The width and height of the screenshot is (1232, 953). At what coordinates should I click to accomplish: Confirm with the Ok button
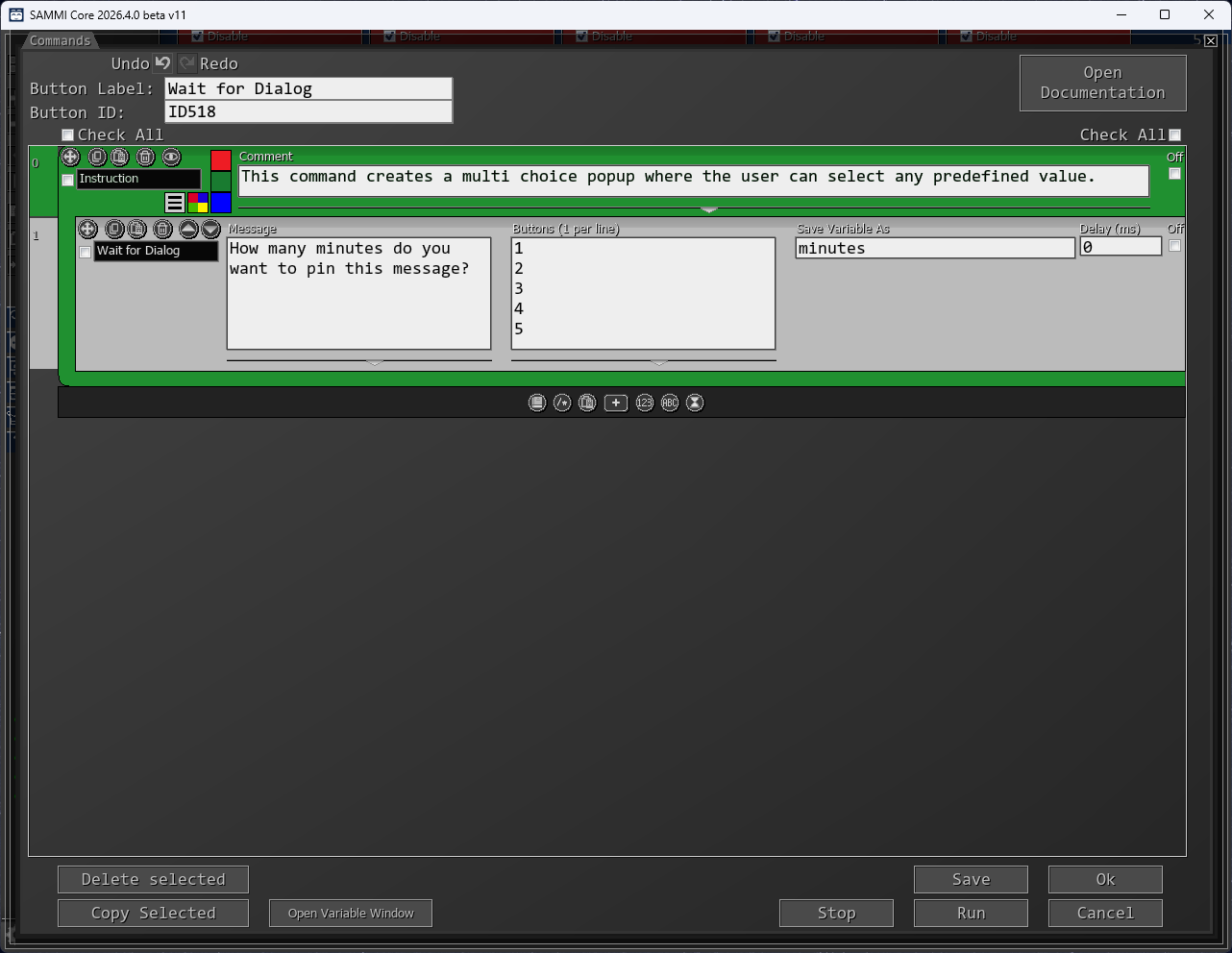(x=1105, y=879)
